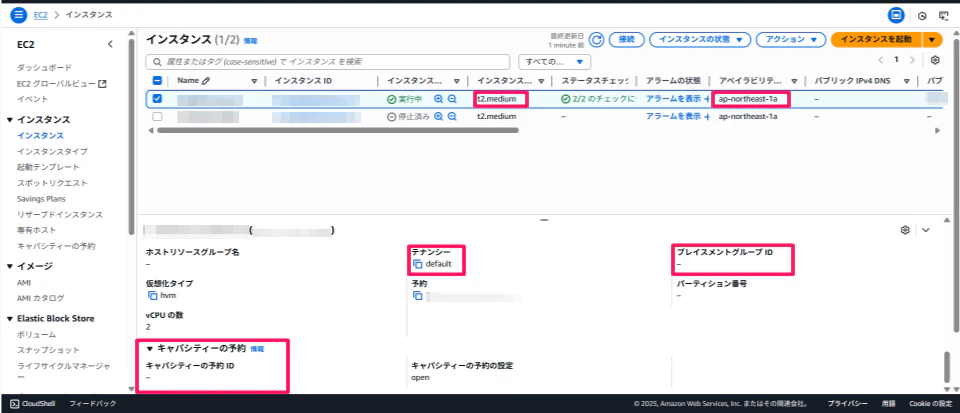Open EC2 グローバルビュー external link
The image size is (960, 413).
pyautogui.click(x=62, y=83)
